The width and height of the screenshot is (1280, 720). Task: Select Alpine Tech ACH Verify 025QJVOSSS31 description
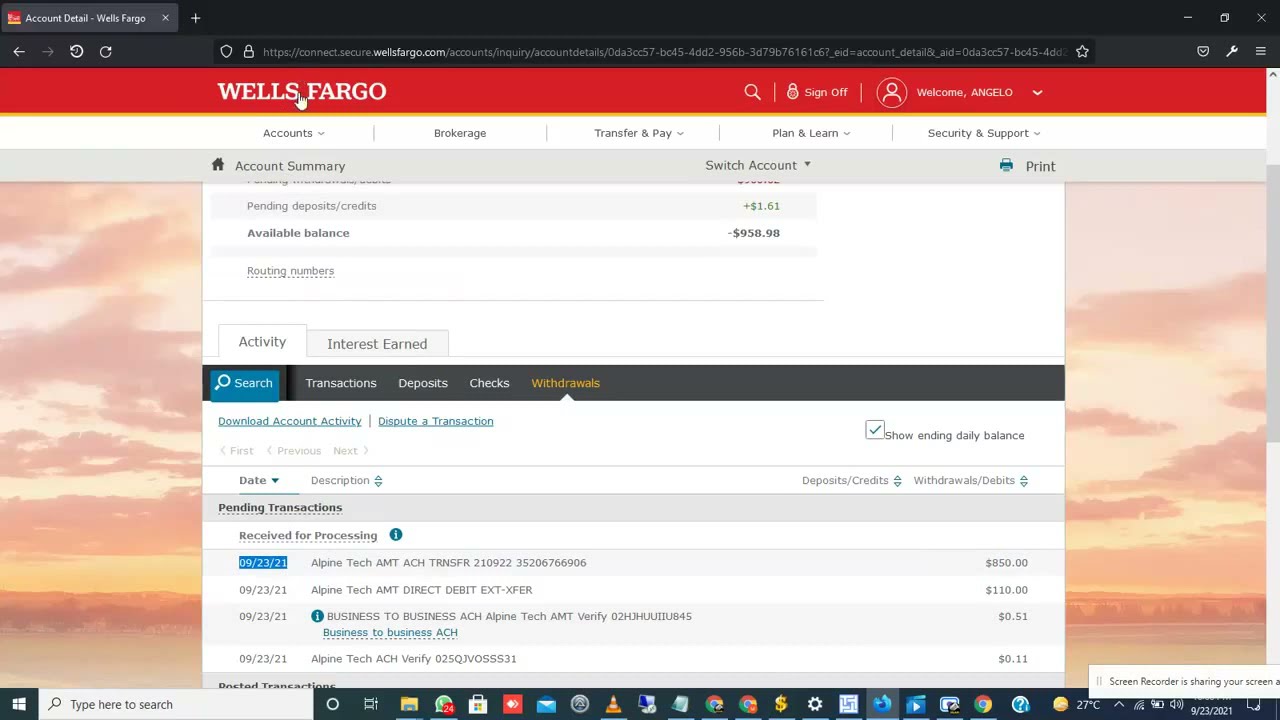413,659
